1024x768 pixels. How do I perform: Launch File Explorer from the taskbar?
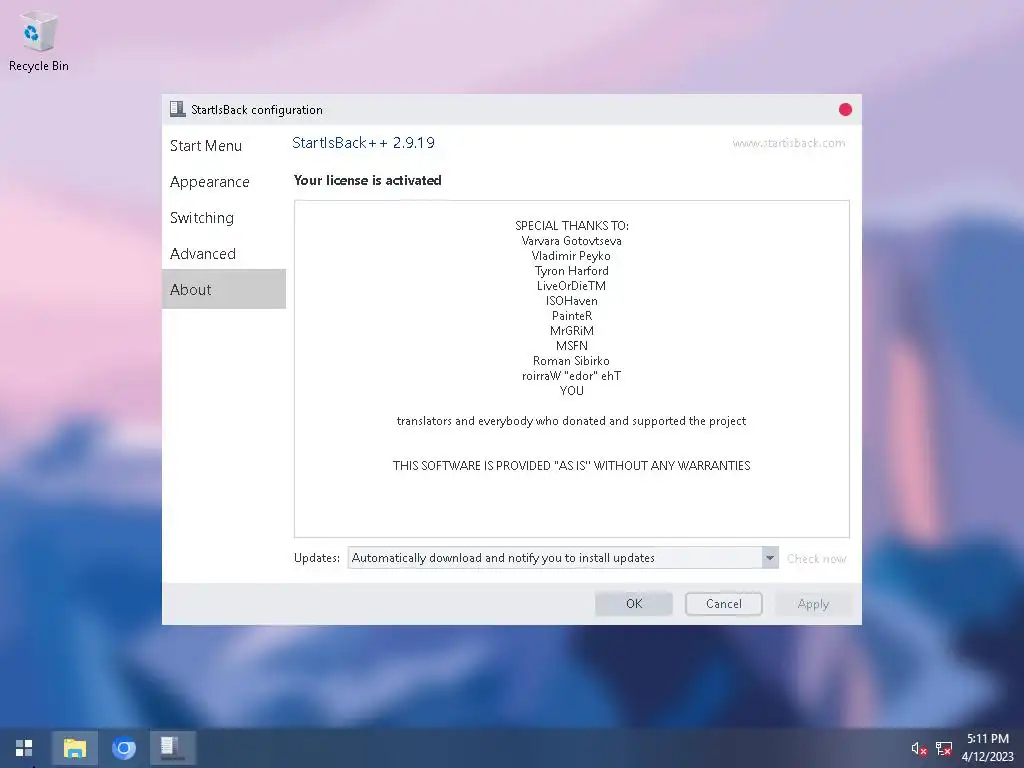pos(74,748)
